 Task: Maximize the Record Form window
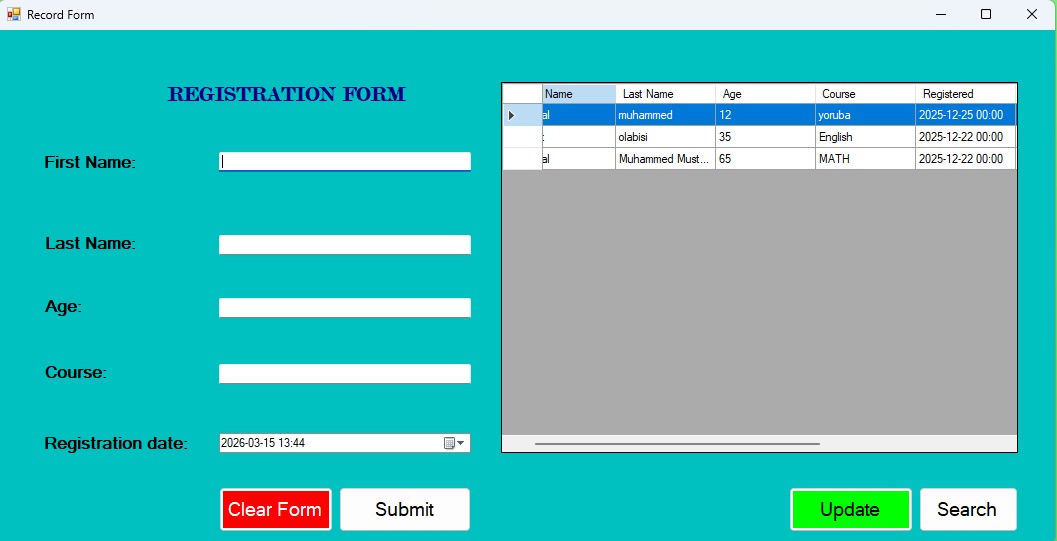tap(985, 14)
